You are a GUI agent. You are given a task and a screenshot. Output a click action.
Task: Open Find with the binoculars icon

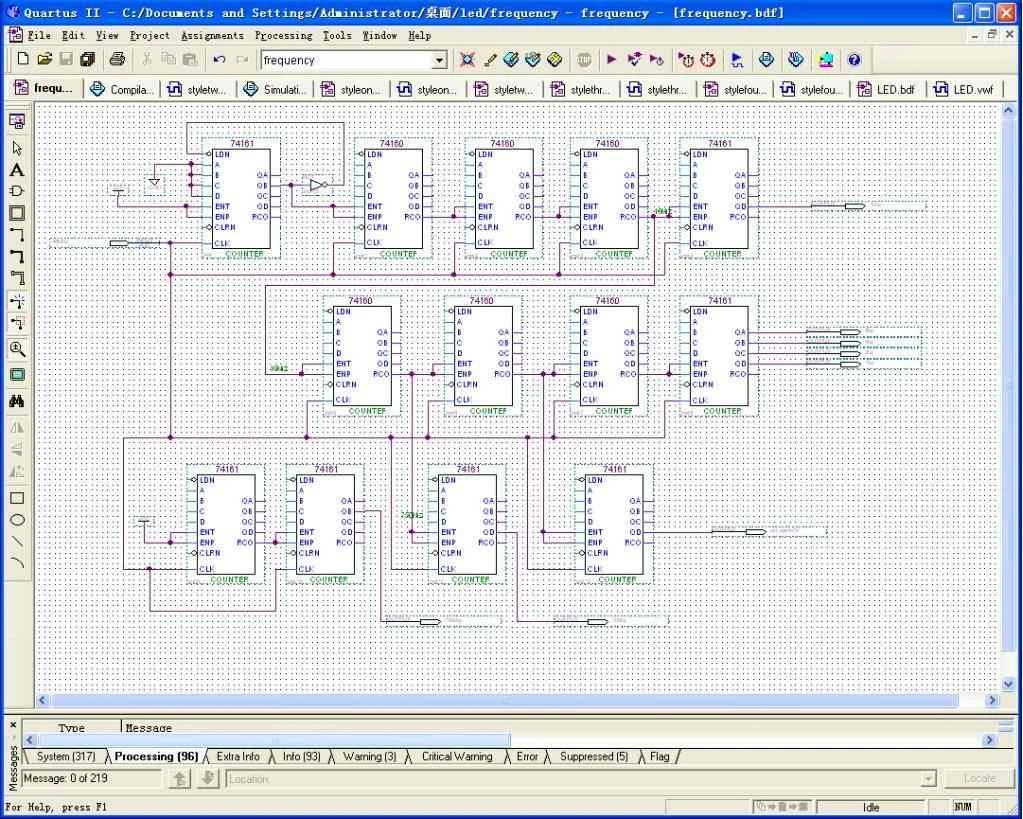point(18,401)
